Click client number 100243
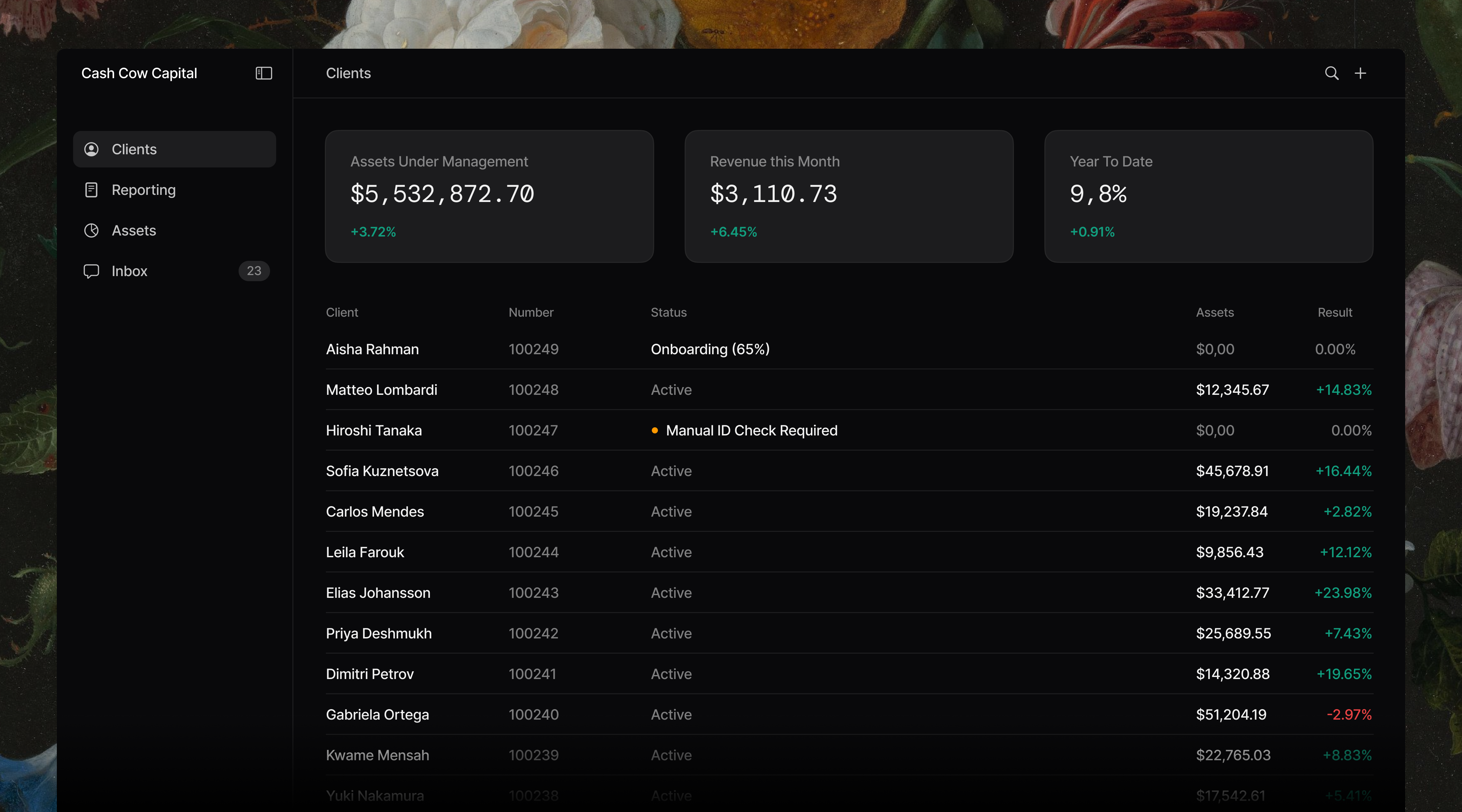The height and width of the screenshot is (812, 1462). coord(533,592)
